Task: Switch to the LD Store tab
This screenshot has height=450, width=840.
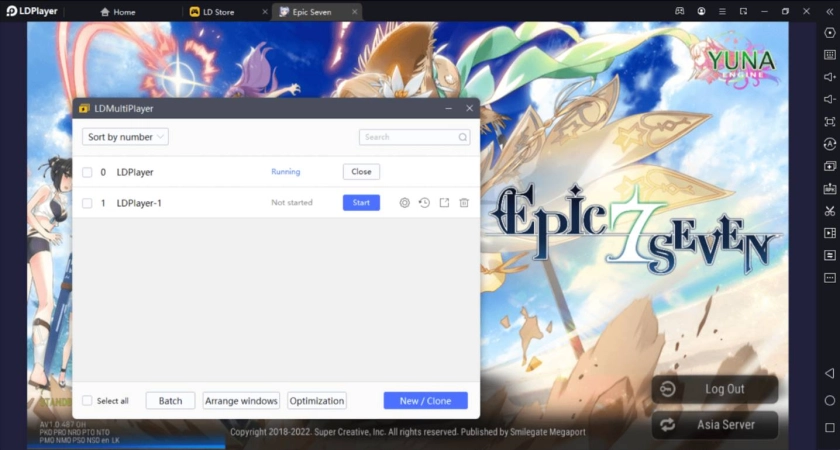Action: [x=212, y=12]
